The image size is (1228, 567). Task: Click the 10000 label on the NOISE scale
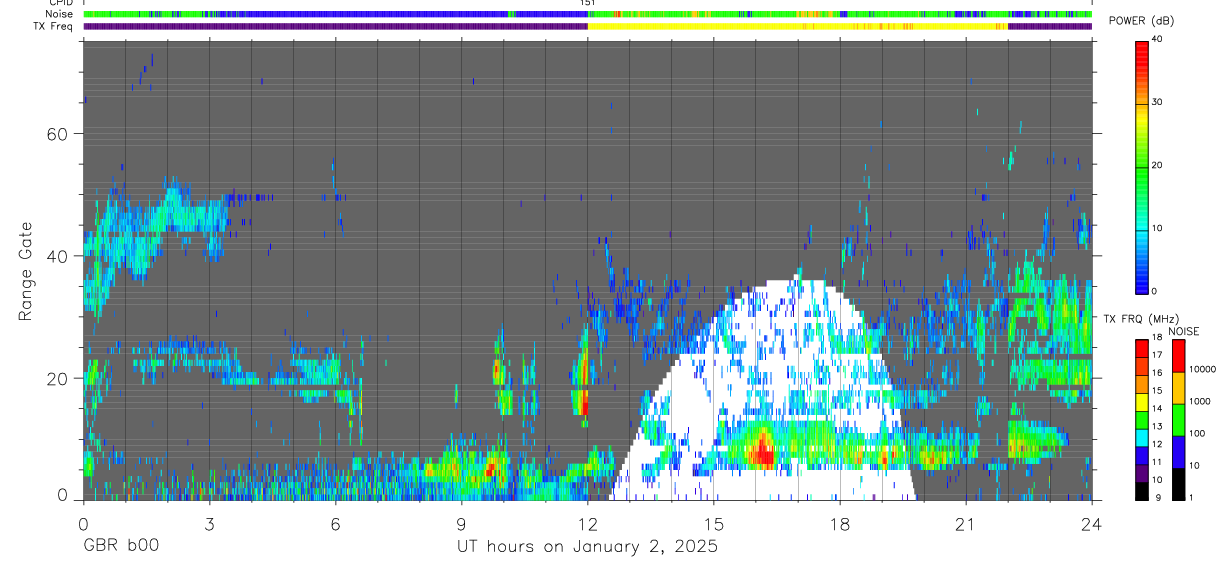[1202, 369]
